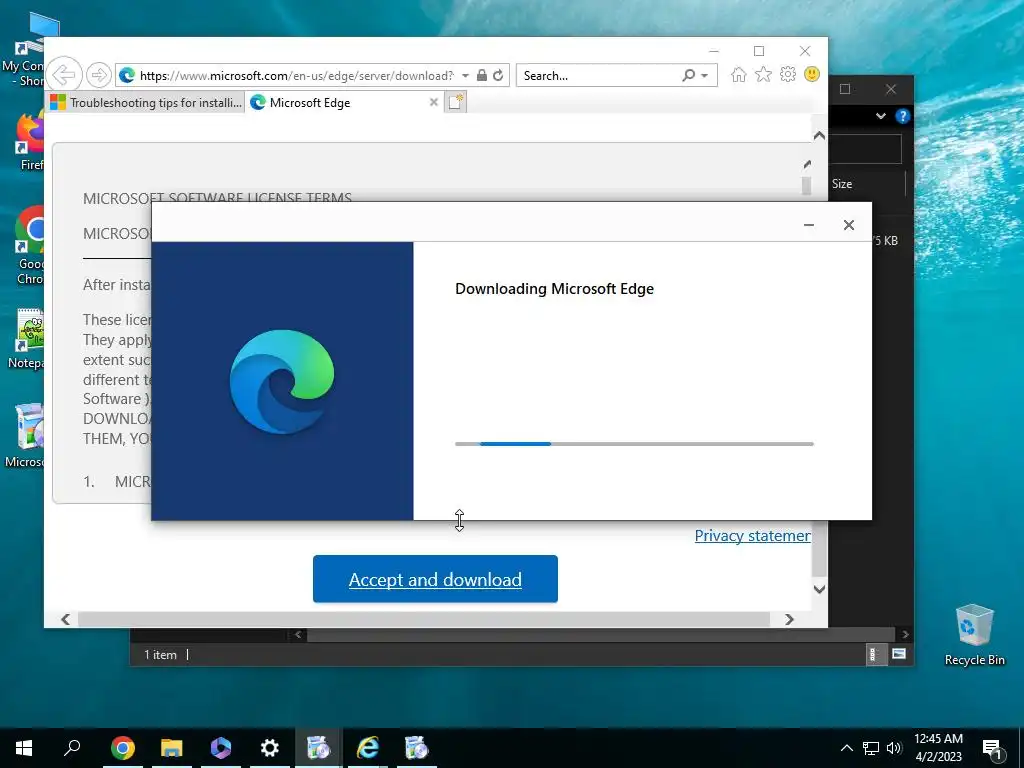Click the Forward arrow in Internet Explorer
The image size is (1024, 768).
pos(98,75)
